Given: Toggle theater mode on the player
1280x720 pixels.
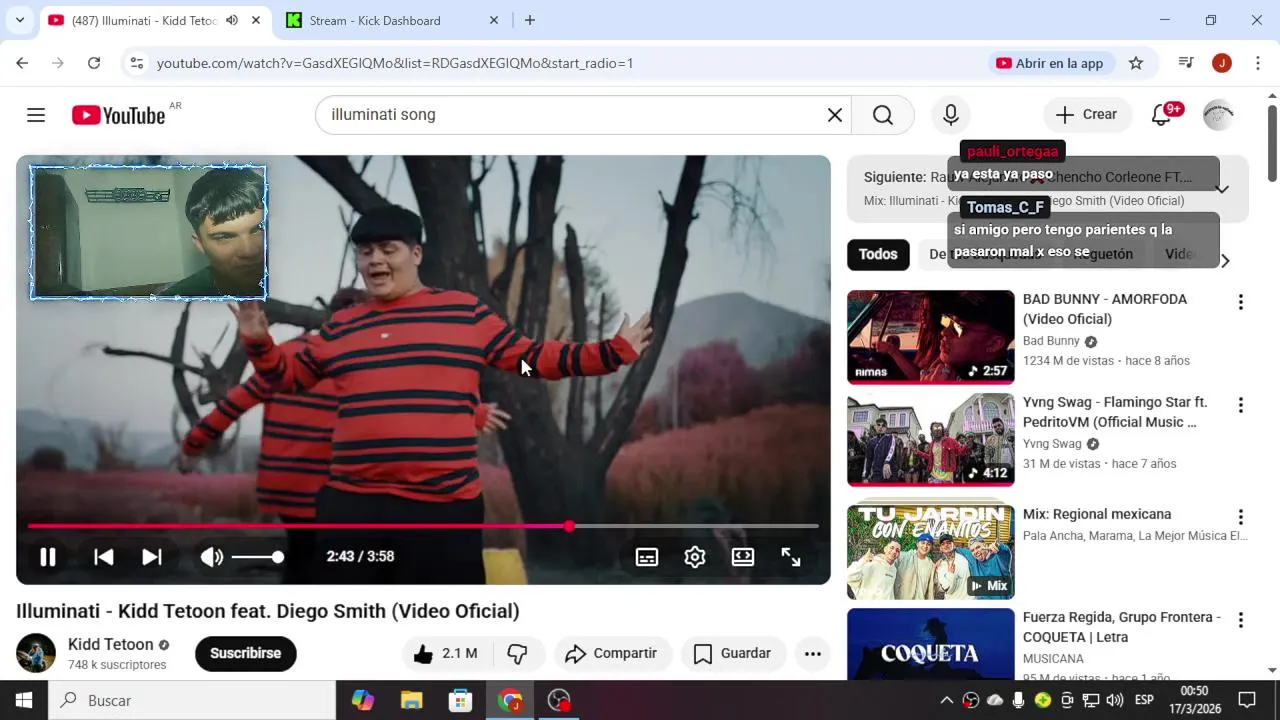Looking at the screenshot, I should point(743,557).
